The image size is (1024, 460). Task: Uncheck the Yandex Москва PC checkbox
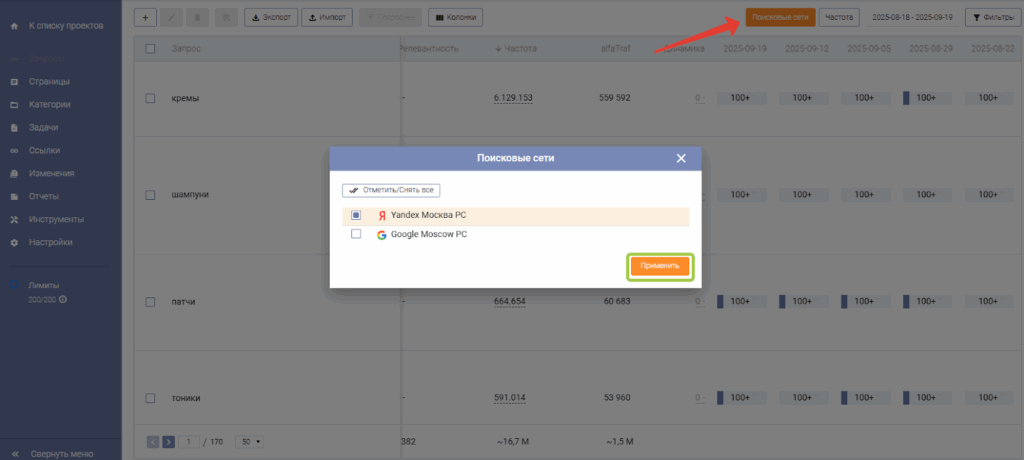point(356,215)
